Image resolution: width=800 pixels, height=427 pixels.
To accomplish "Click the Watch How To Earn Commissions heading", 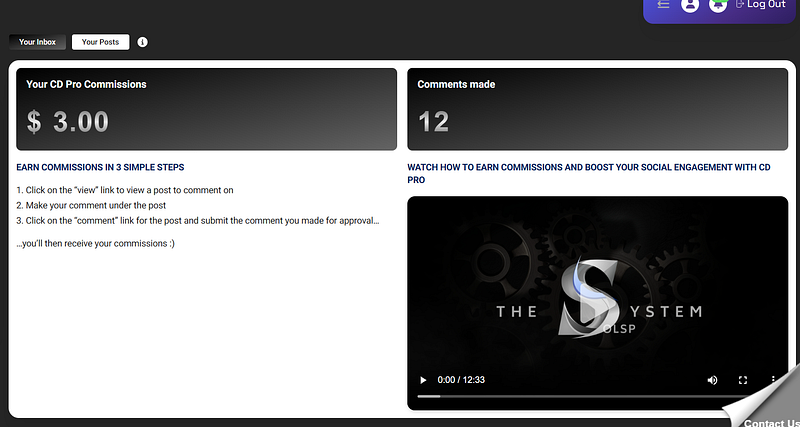I will click(589, 173).
